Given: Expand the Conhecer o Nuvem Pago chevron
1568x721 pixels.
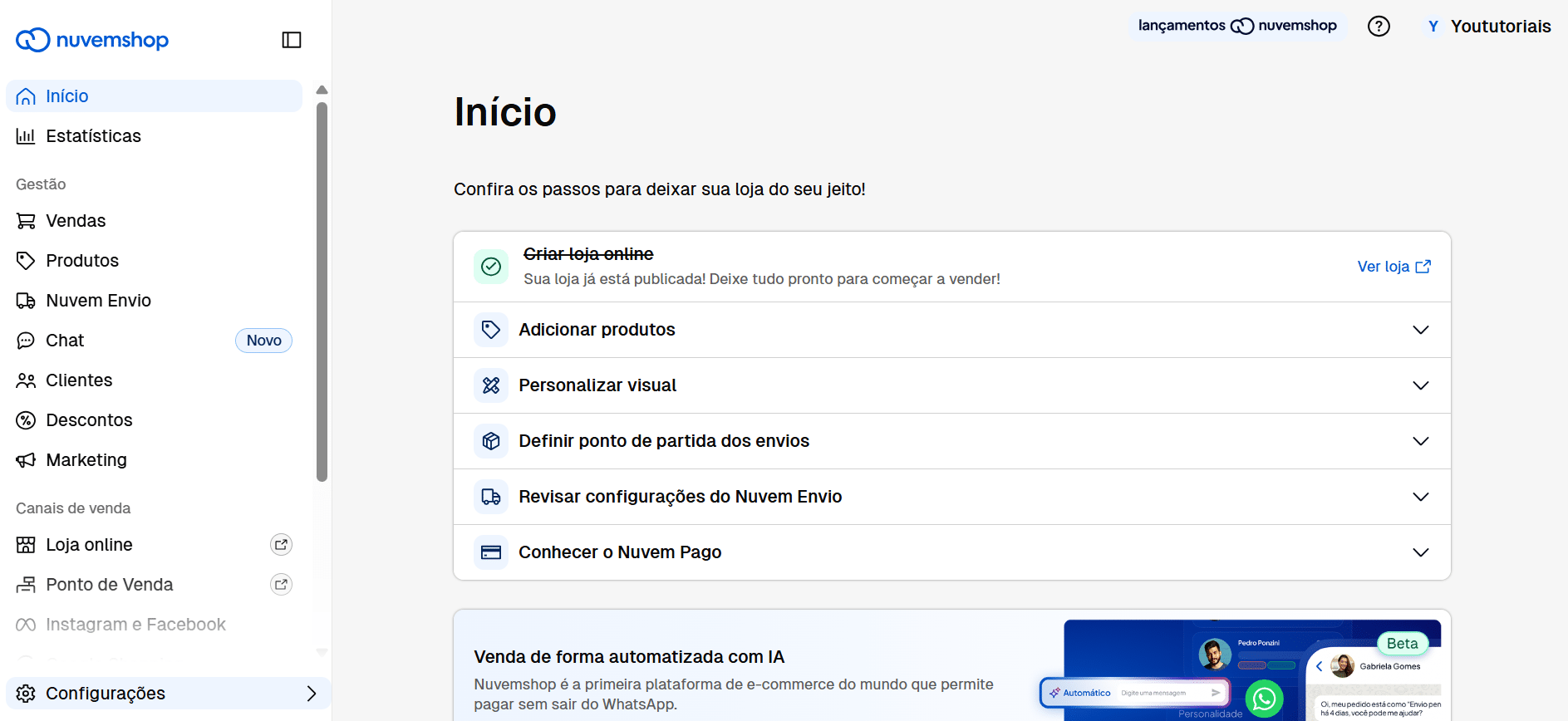Looking at the screenshot, I should click(1421, 552).
